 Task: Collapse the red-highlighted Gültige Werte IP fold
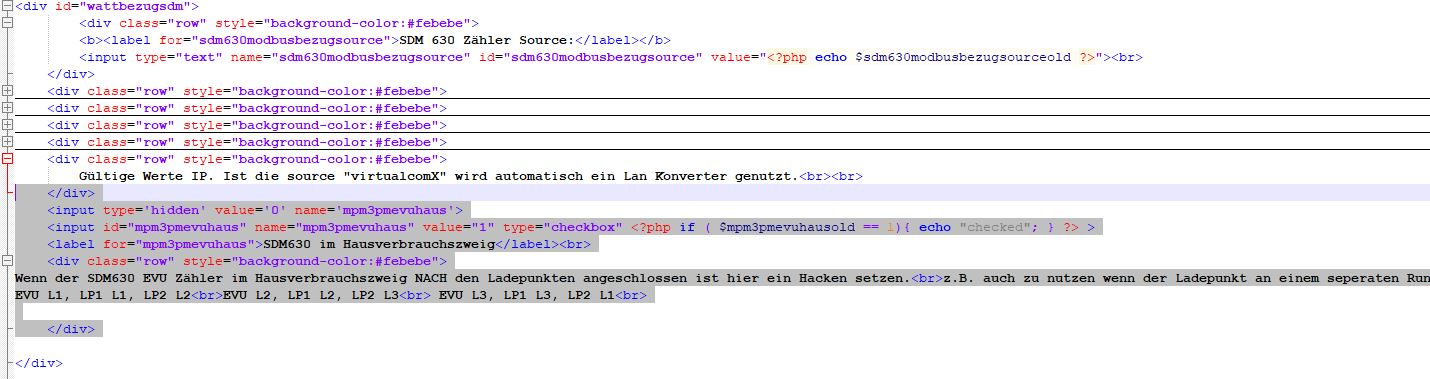click(7, 159)
